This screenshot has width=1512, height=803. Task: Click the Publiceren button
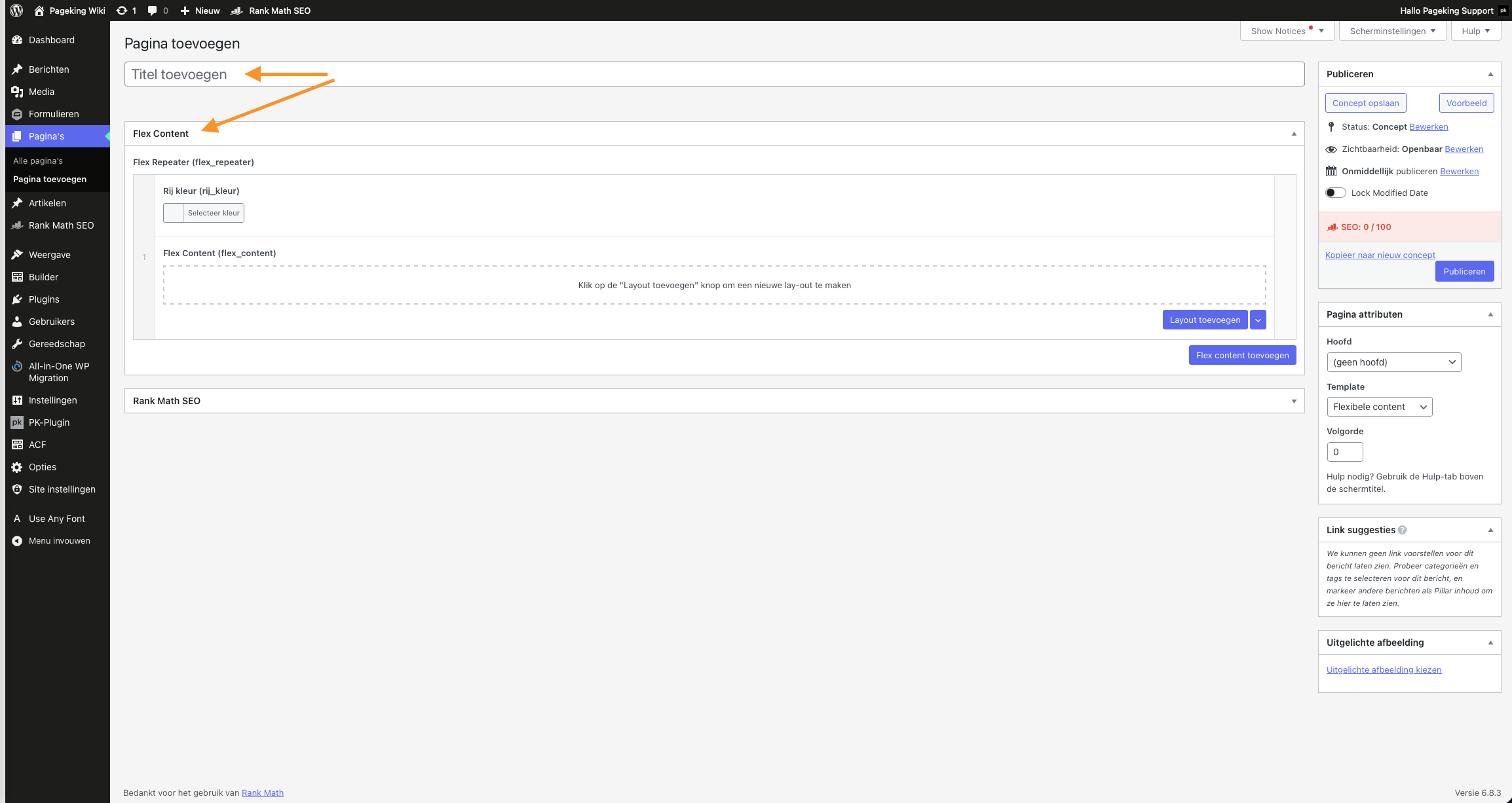click(x=1464, y=271)
